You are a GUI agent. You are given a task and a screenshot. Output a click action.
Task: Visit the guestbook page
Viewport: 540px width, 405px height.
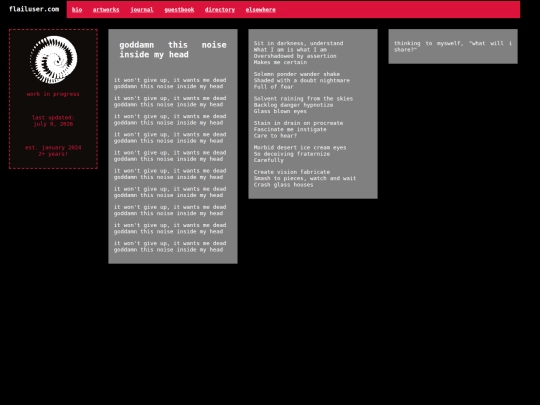point(179,10)
